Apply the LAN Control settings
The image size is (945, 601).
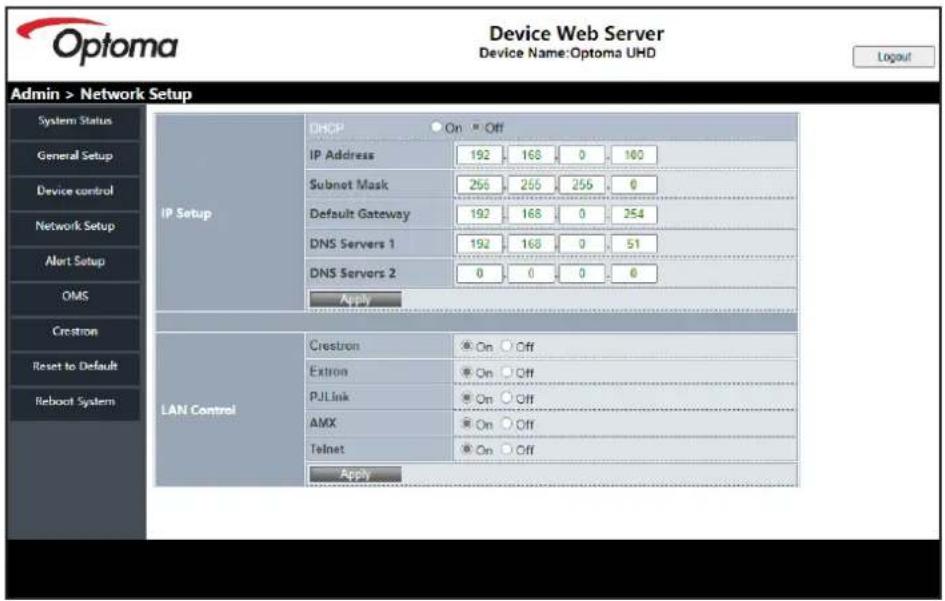[x=355, y=474]
